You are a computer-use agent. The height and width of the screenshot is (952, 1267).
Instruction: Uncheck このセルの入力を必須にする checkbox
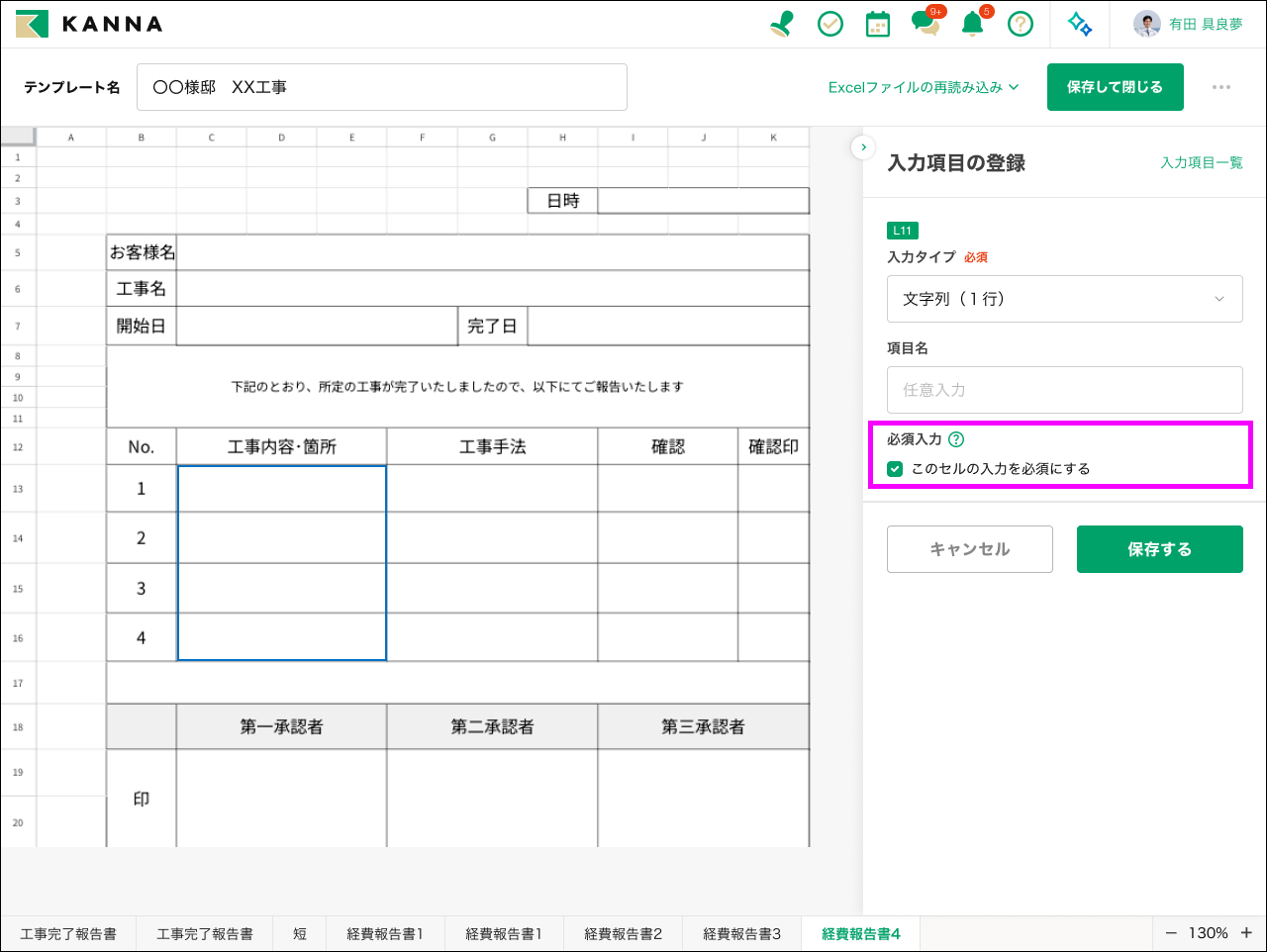pyautogui.click(x=895, y=469)
